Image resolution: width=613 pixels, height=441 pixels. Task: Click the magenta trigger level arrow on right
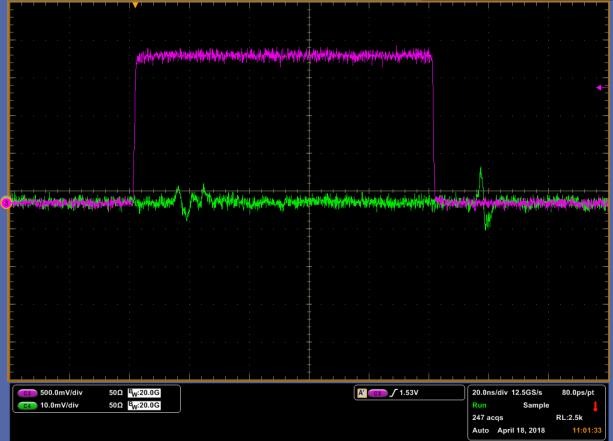[x=601, y=88]
